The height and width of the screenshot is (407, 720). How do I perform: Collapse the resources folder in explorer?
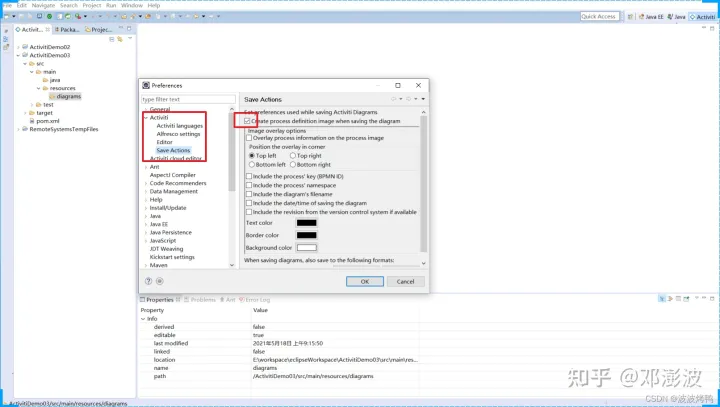pos(39,88)
